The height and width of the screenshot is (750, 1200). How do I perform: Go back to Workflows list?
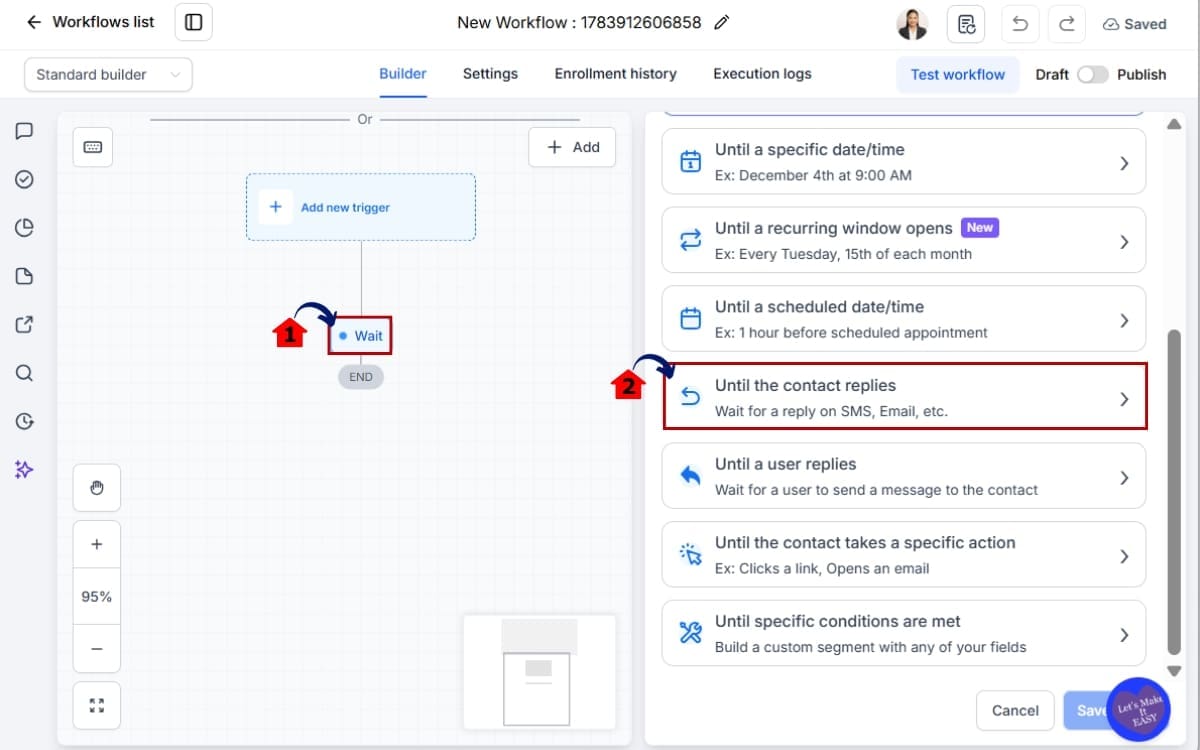point(90,22)
